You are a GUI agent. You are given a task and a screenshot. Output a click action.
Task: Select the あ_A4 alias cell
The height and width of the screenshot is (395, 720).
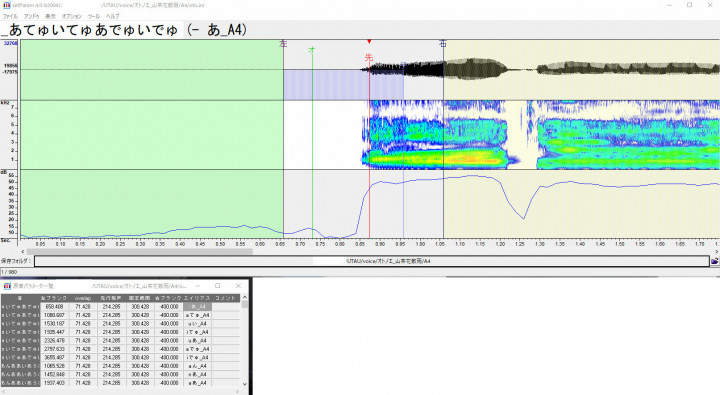tap(198, 306)
